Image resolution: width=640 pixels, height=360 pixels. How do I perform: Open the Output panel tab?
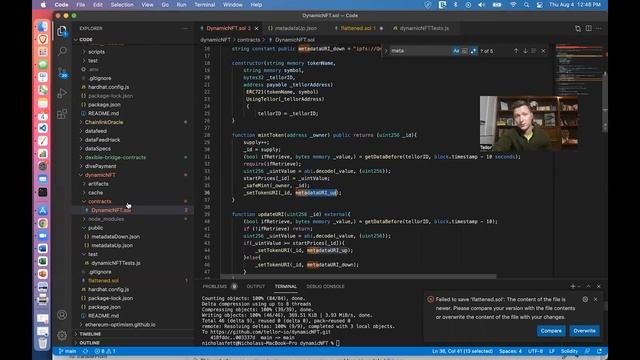[x=256, y=287]
